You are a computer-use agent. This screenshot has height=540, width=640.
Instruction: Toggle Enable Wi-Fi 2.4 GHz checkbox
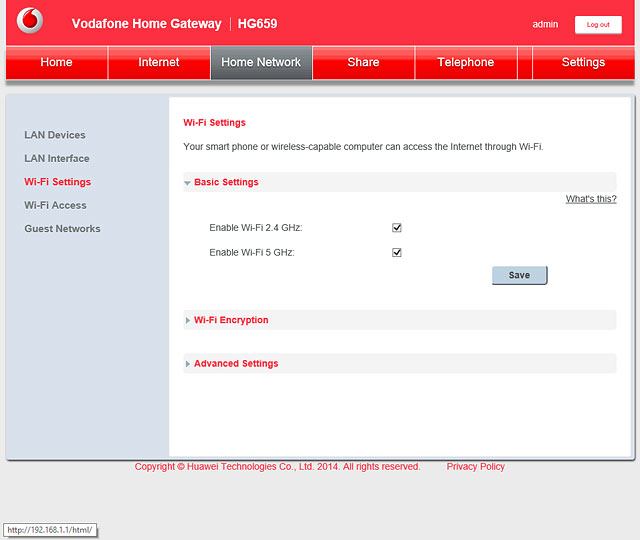click(396, 228)
